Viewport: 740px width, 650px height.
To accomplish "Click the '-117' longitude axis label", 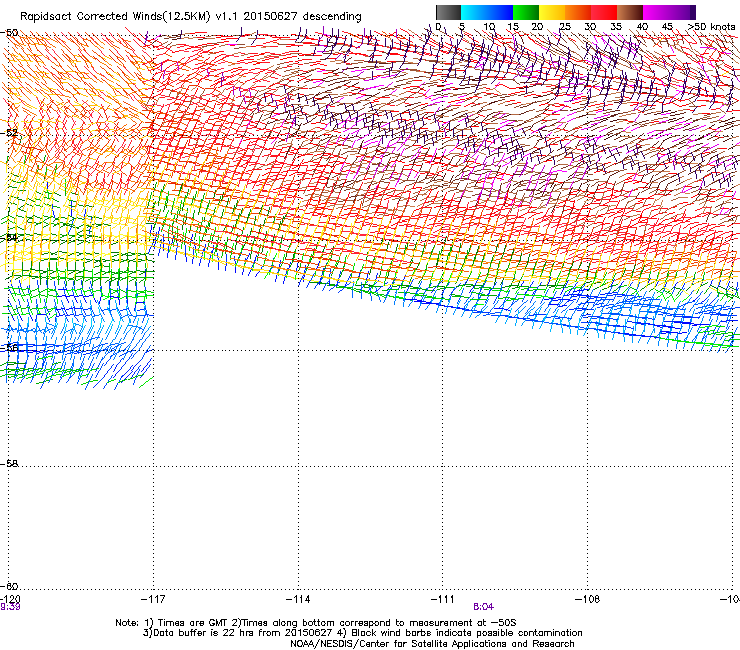I will click(153, 599).
